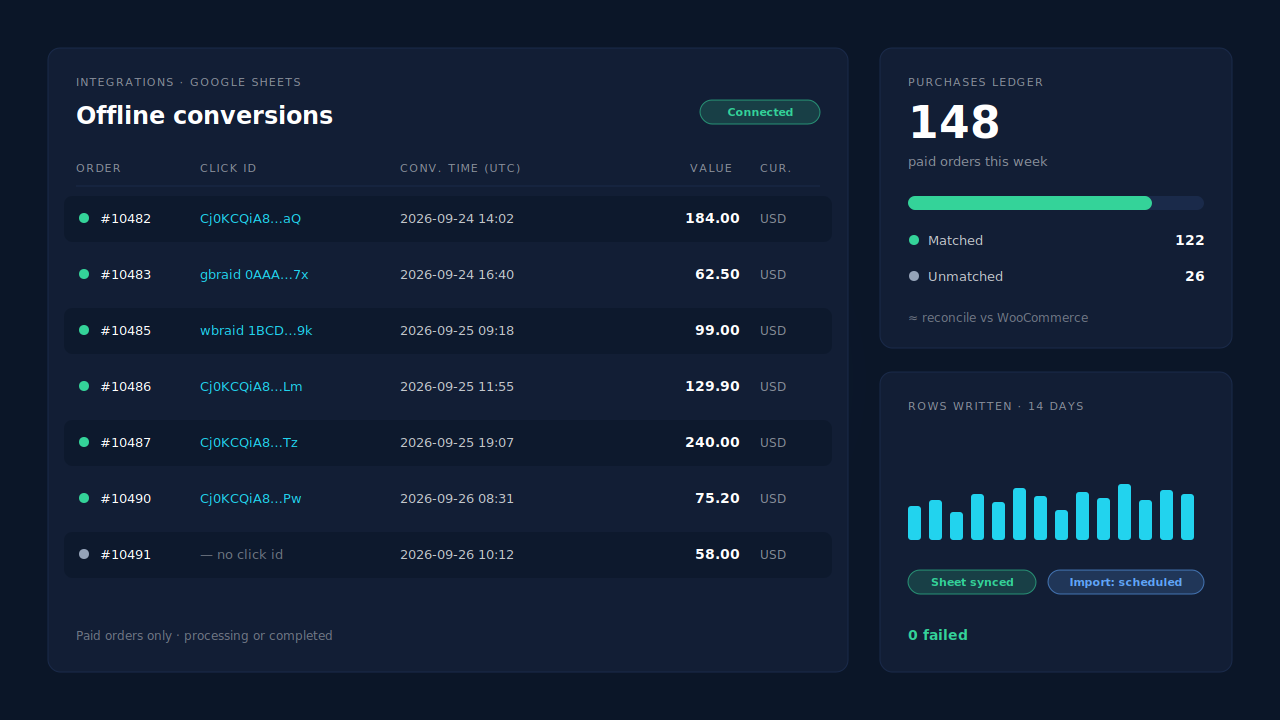The height and width of the screenshot is (720, 1280).
Task: Click the value 184.00
Action: (x=712, y=218)
